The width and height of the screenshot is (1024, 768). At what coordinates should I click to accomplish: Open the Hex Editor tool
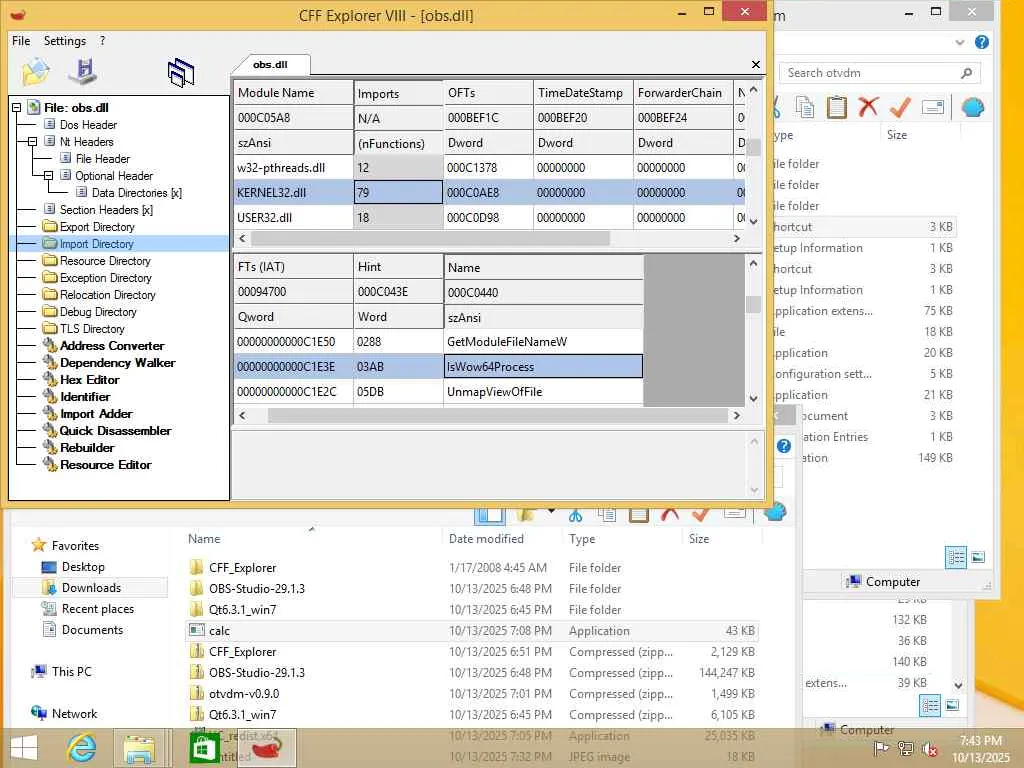tap(89, 379)
